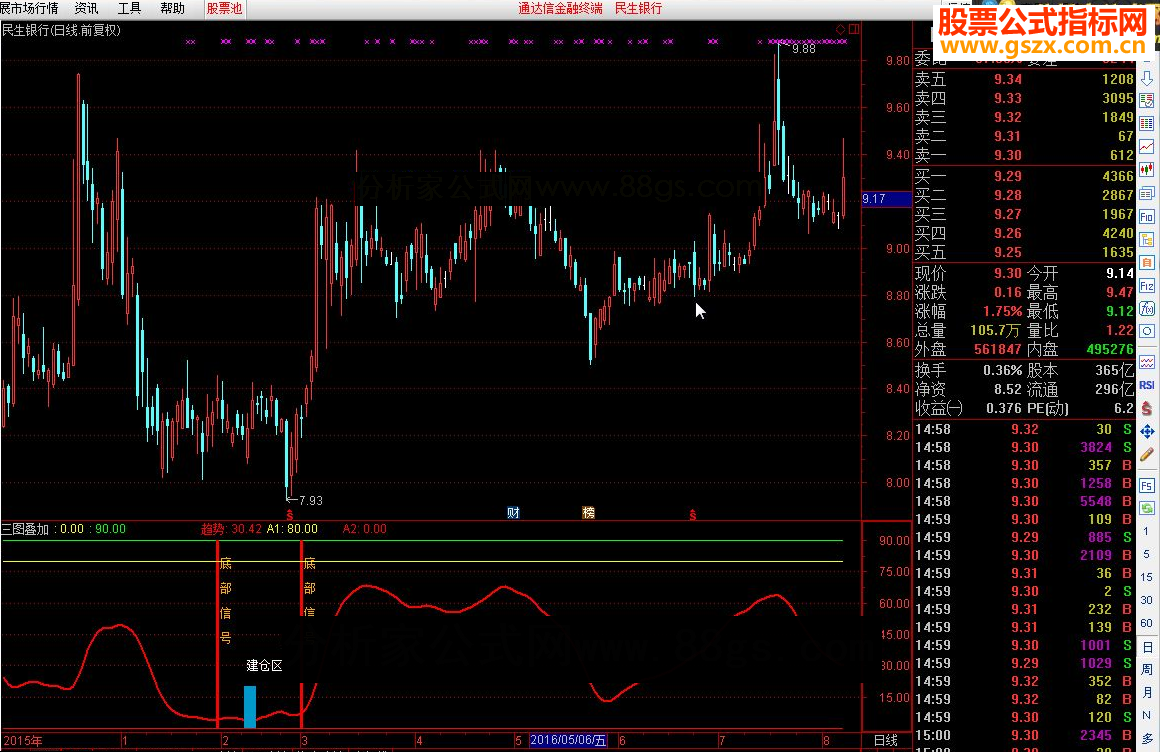Image resolution: width=1160 pixels, height=752 pixels.
Task: Click the red diamond icon at chart top-right
Action: coord(840,29)
